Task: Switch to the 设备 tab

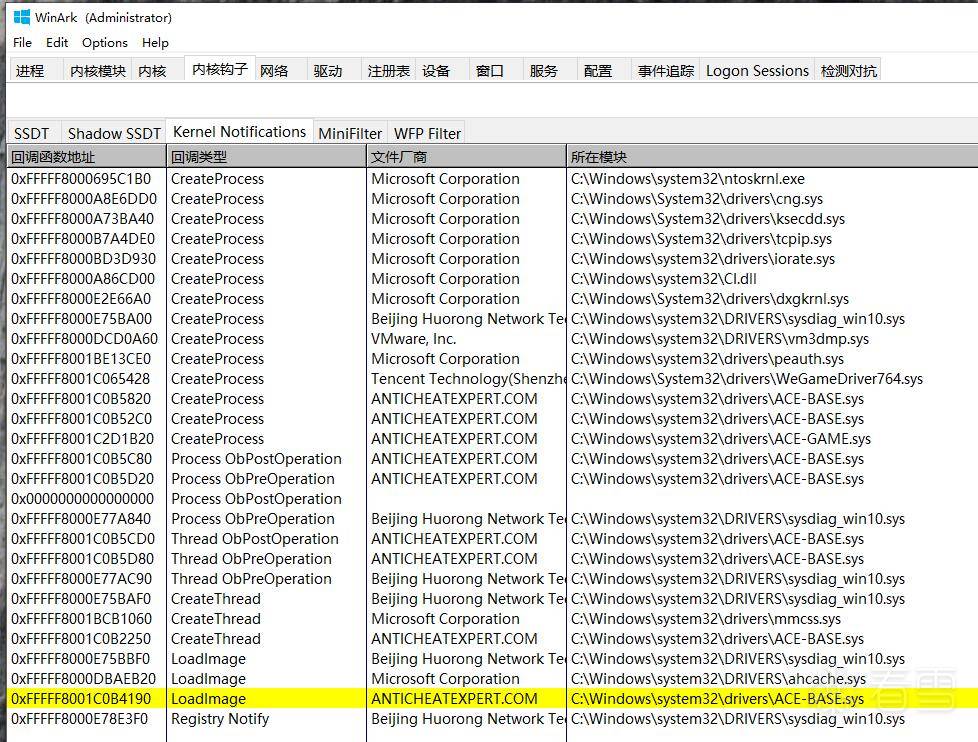Action: coord(442,70)
